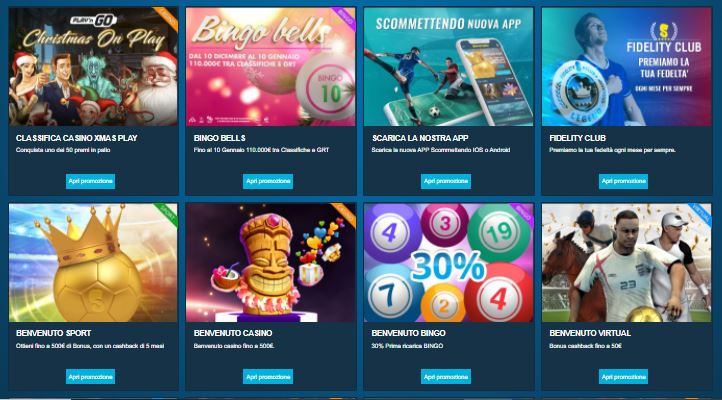Click the tiki totem casino banner

click(271, 263)
